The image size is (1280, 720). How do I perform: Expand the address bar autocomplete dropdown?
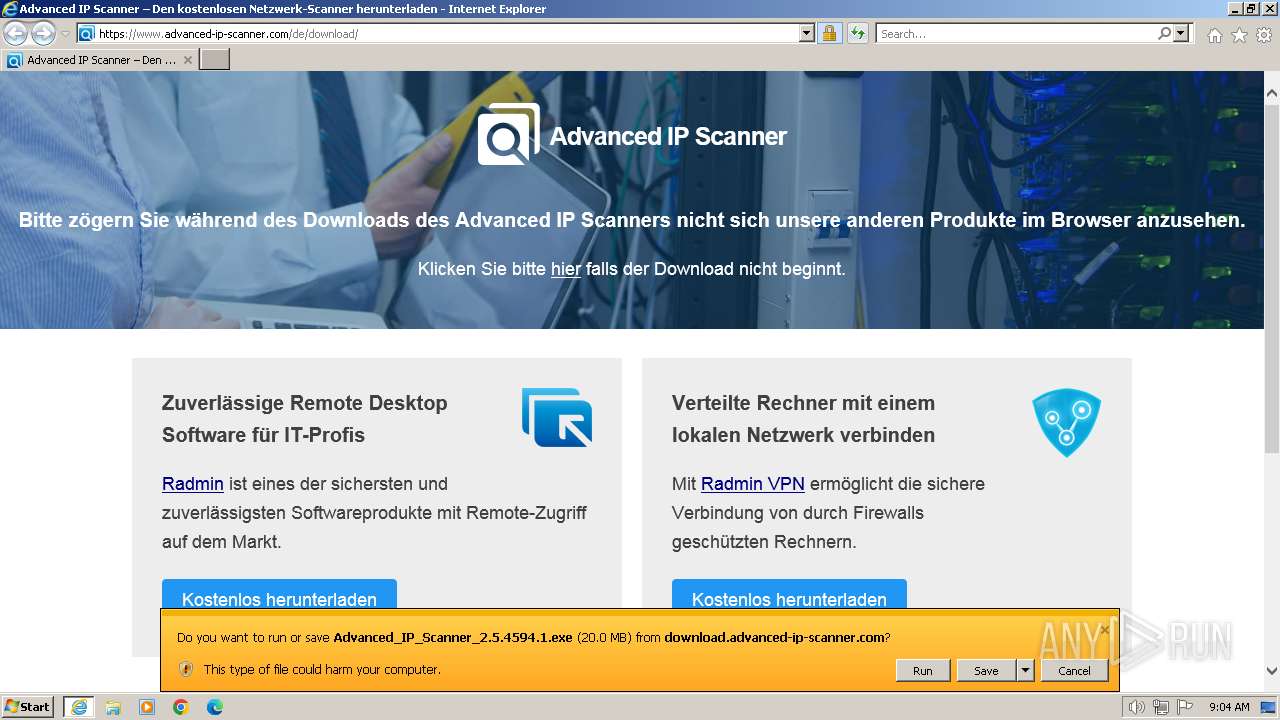click(x=807, y=34)
